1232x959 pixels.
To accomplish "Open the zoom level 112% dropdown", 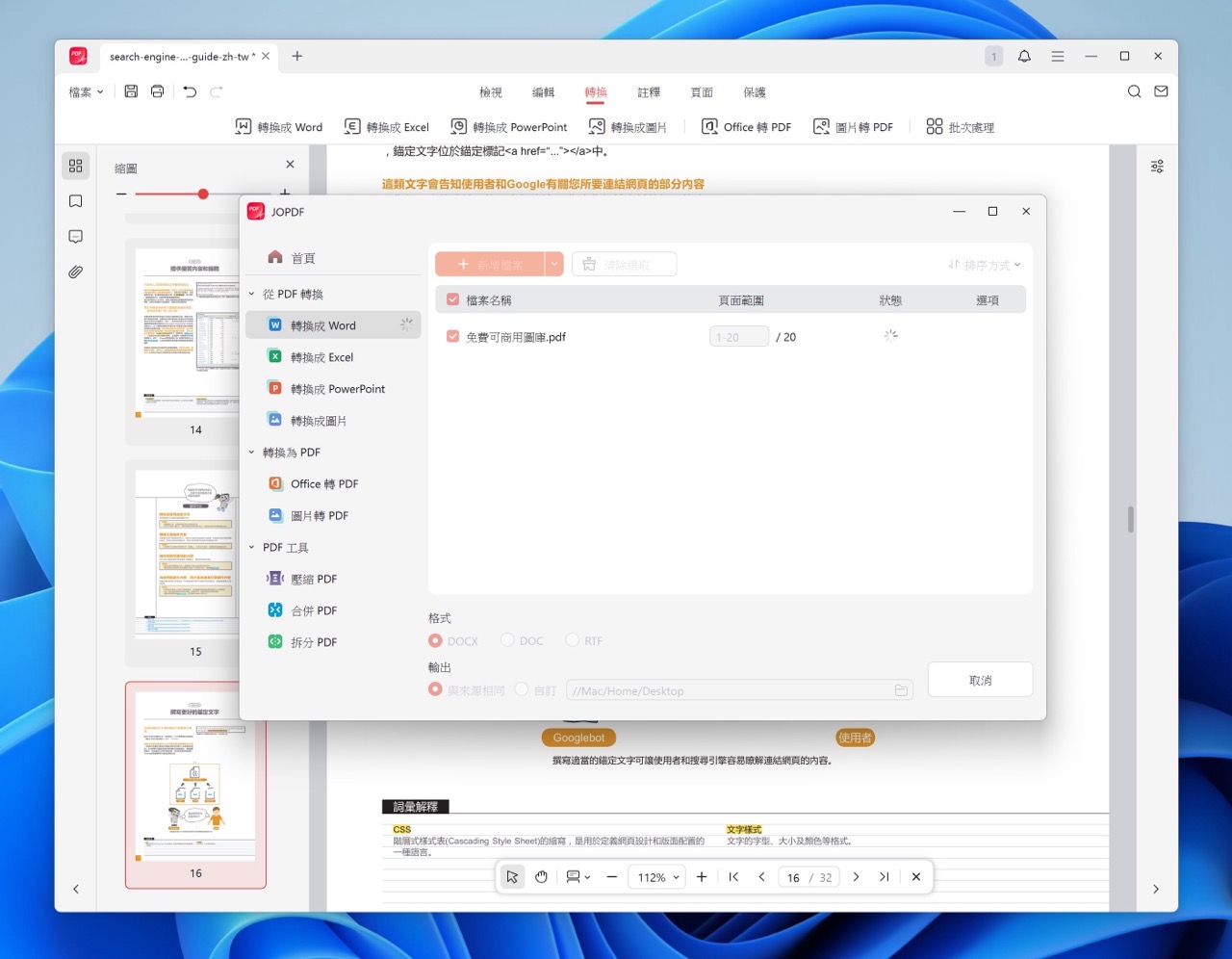I will coord(658,877).
